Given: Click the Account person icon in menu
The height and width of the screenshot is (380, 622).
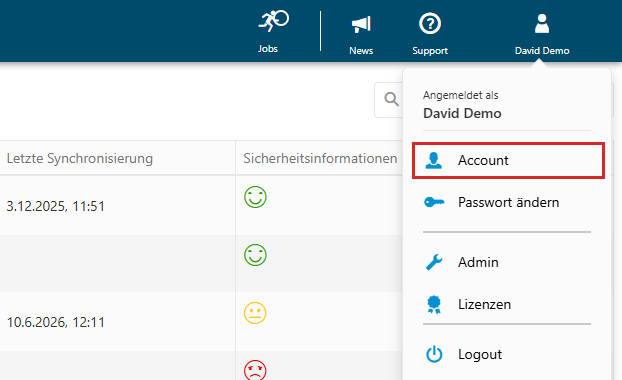Looking at the screenshot, I should pyautogui.click(x=434, y=161).
